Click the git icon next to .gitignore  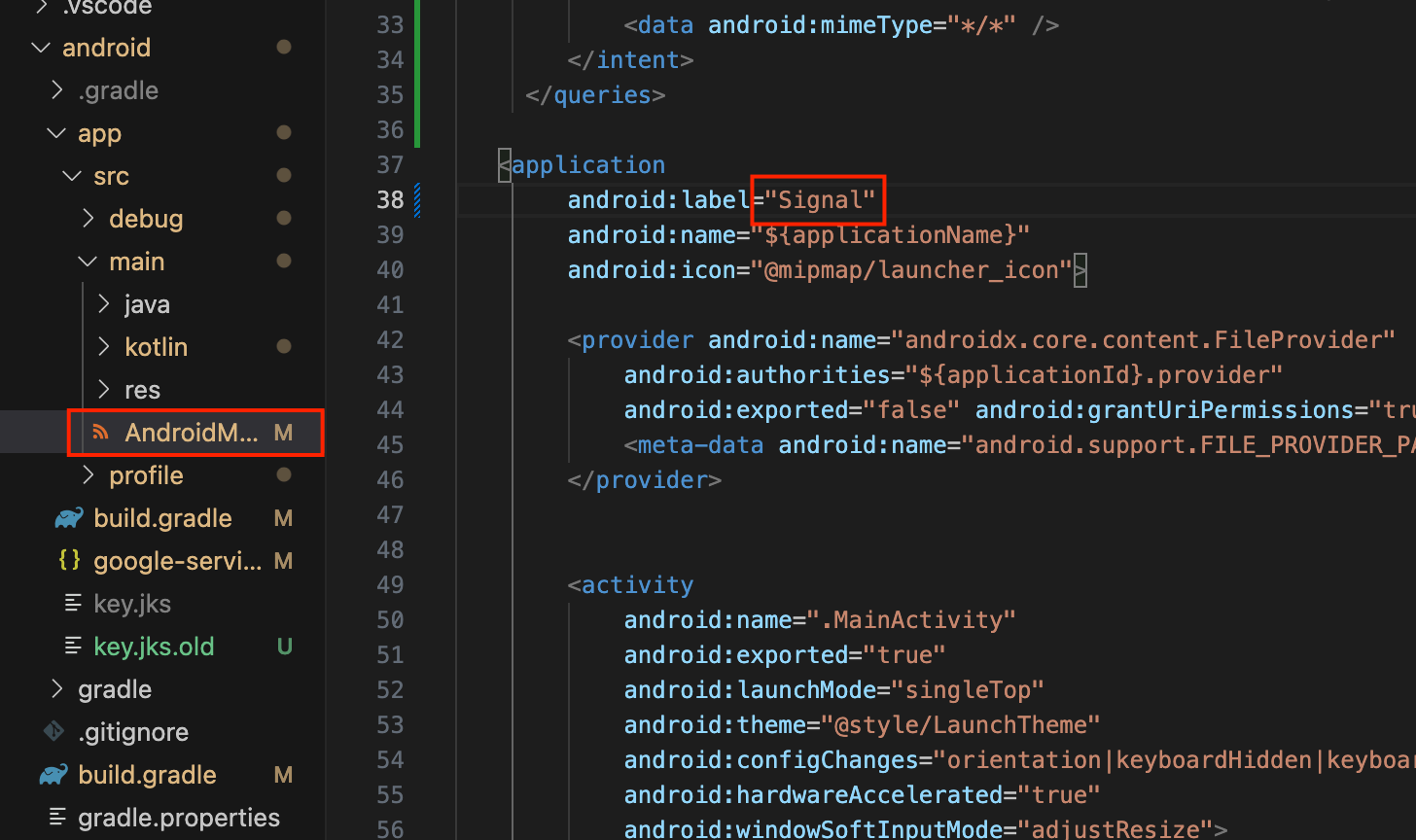coord(53,732)
